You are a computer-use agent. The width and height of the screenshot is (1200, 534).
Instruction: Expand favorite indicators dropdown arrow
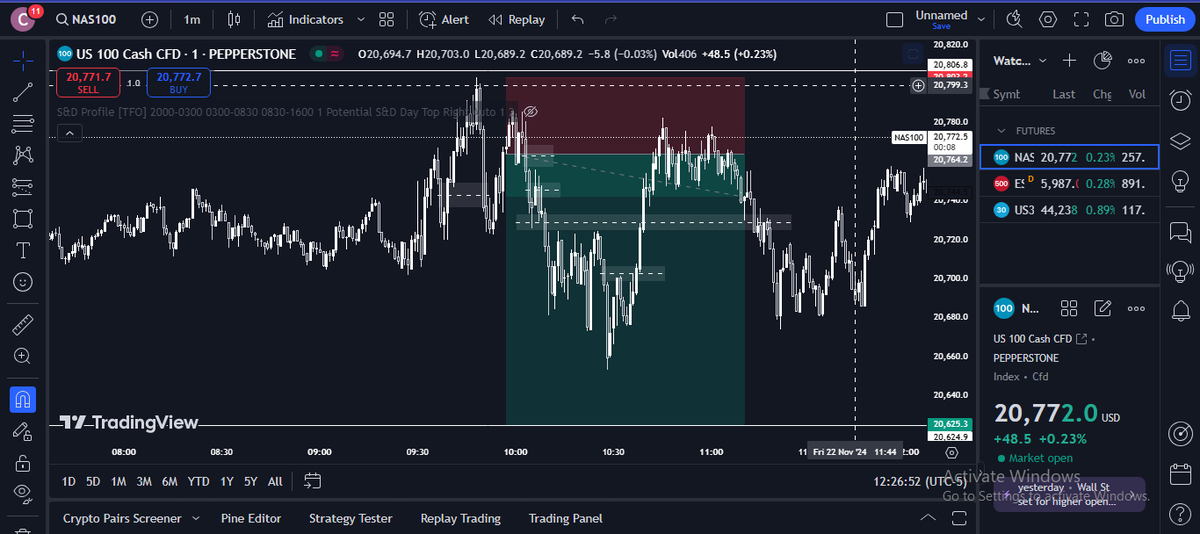(360, 20)
